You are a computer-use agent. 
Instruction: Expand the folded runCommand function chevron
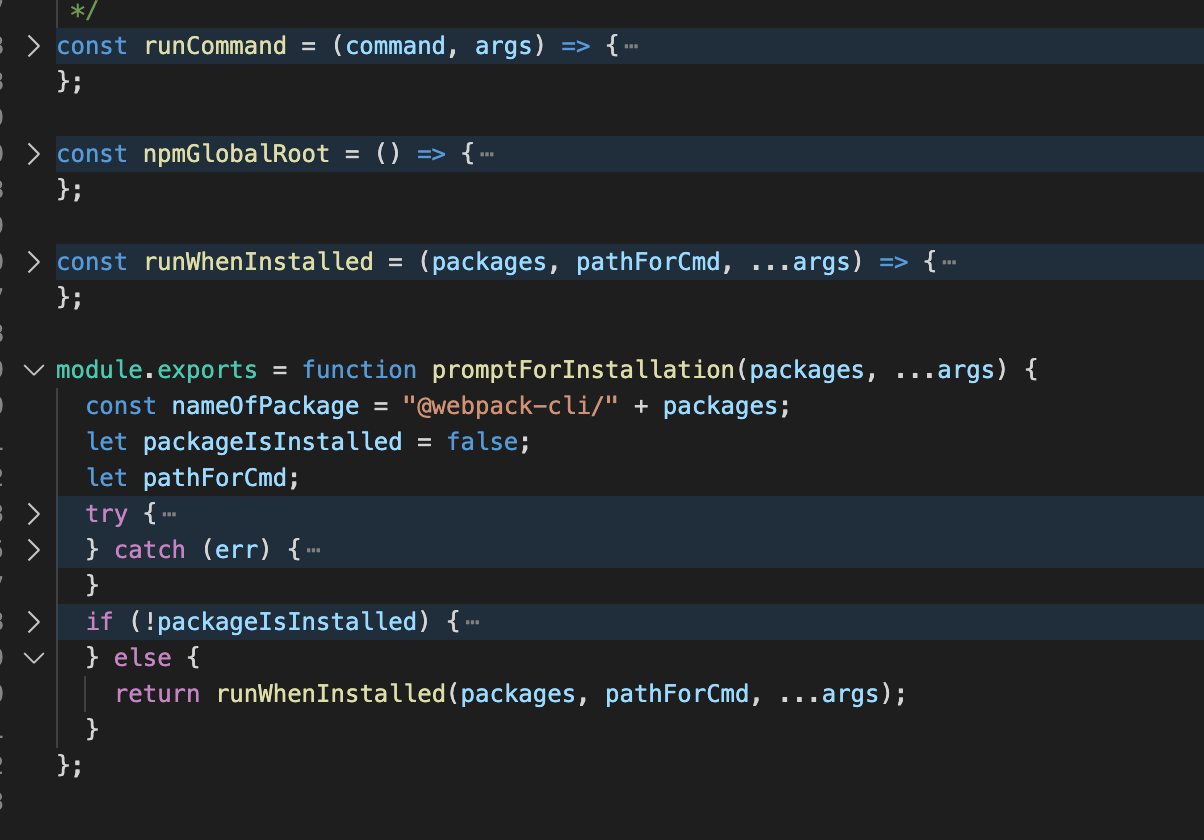[x=33, y=46]
